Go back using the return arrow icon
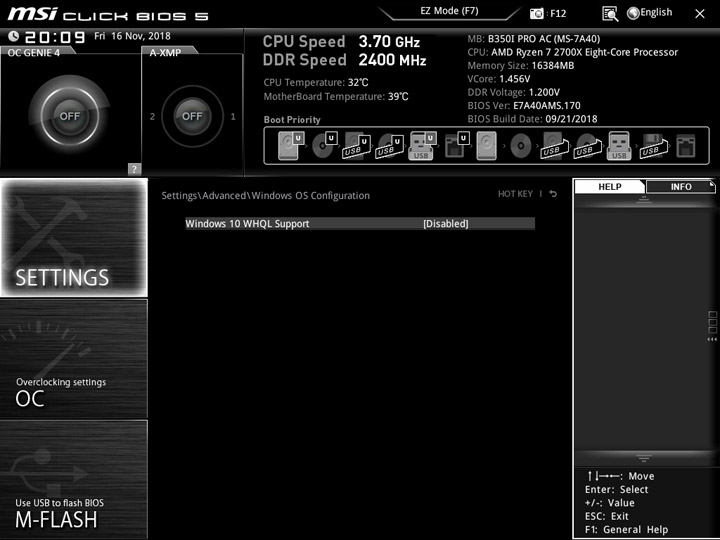The width and height of the screenshot is (720, 540). [x=553, y=194]
